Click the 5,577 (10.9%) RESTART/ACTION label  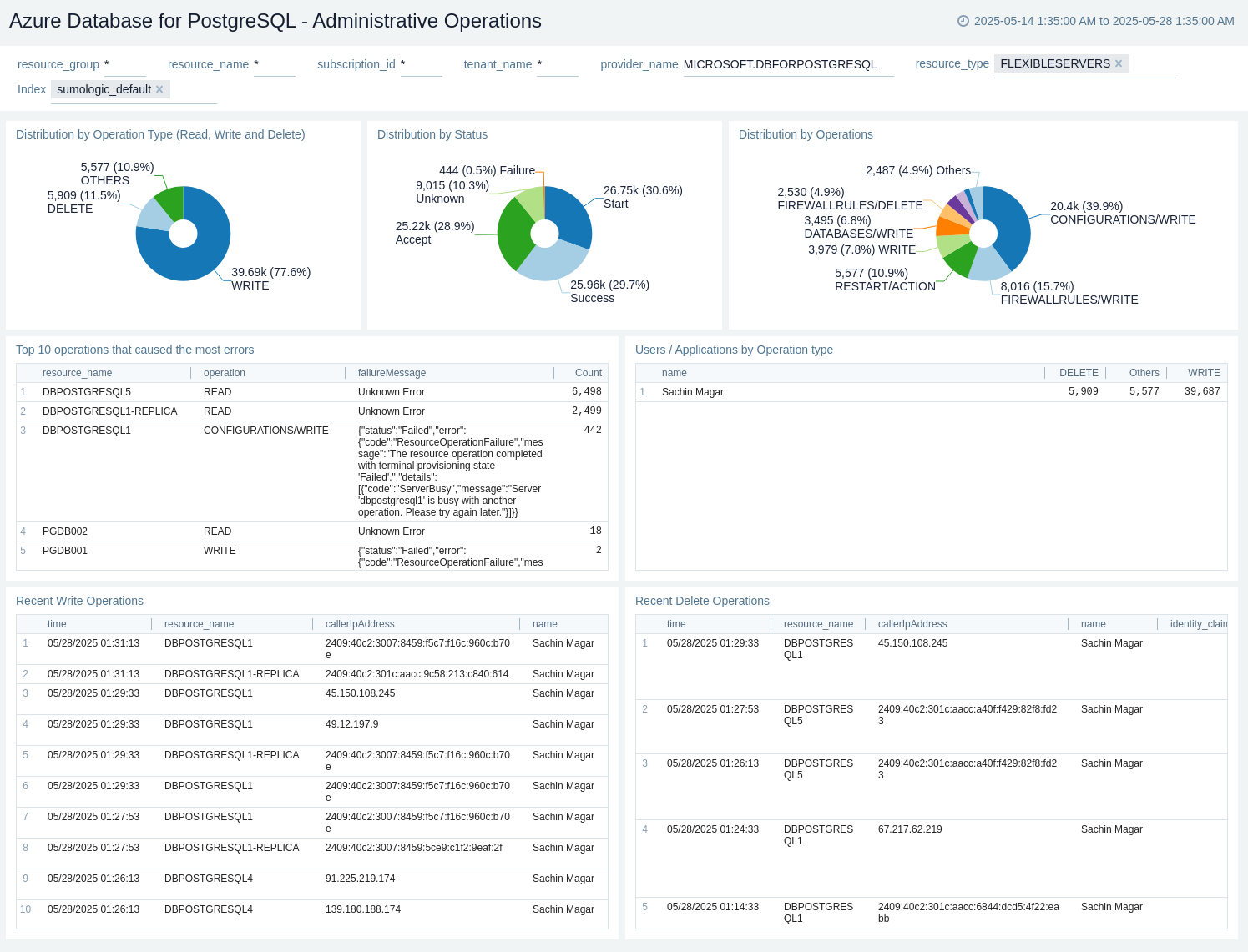click(x=885, y=280)
